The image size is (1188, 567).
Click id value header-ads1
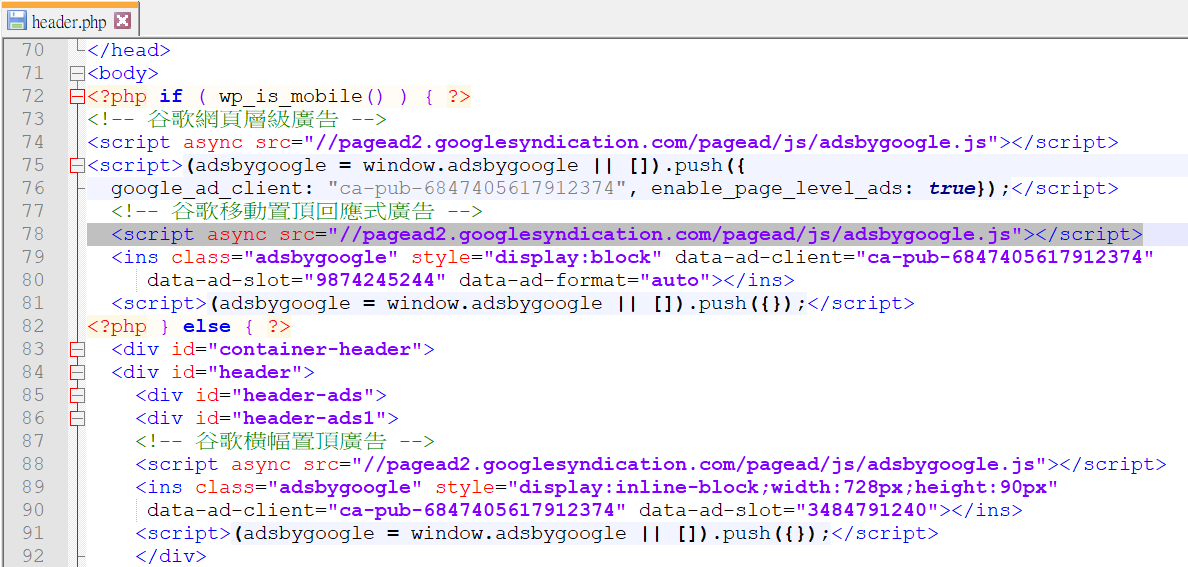tap(309, 418)
